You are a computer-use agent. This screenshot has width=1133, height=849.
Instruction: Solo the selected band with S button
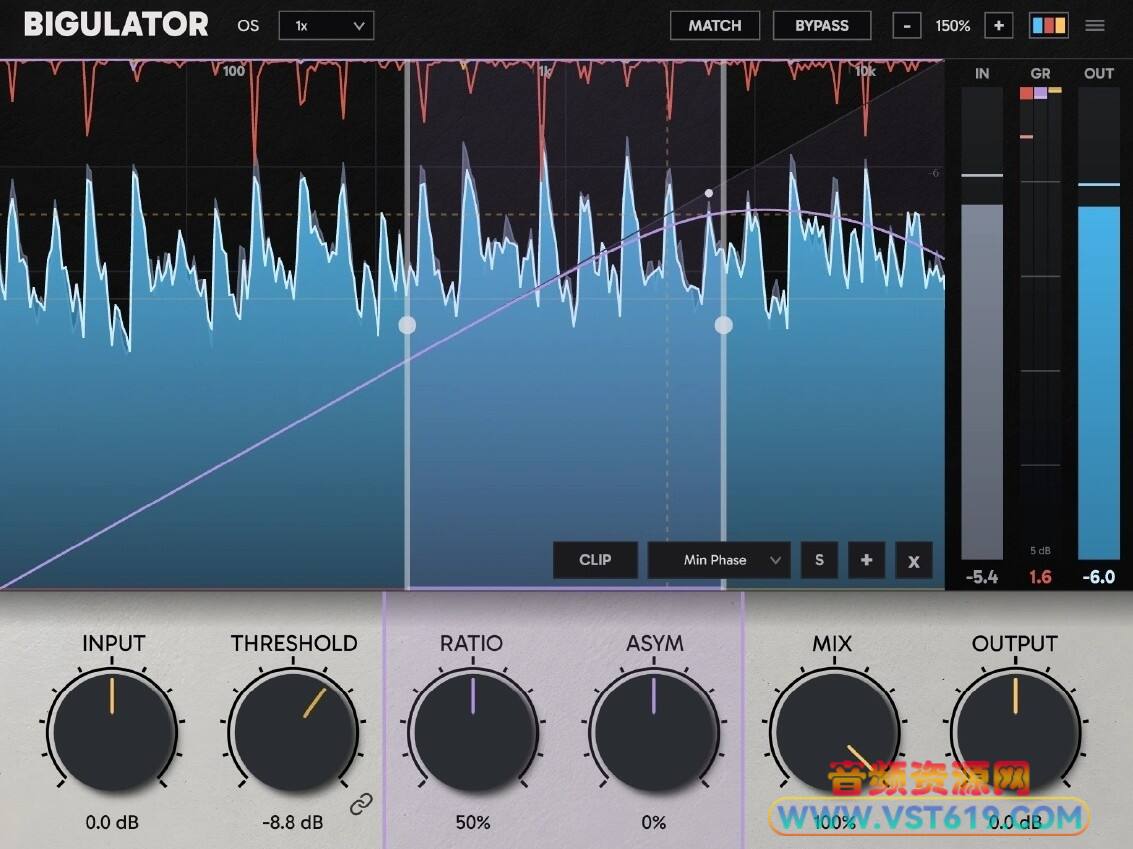point(819,560)
